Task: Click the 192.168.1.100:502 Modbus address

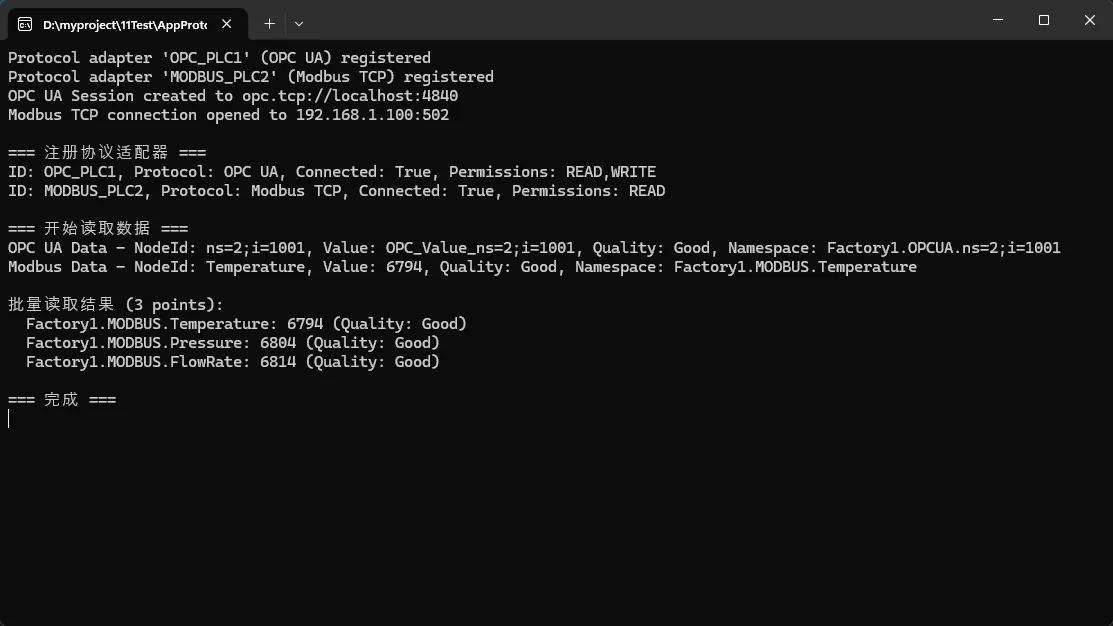Action: click(372, 115)
